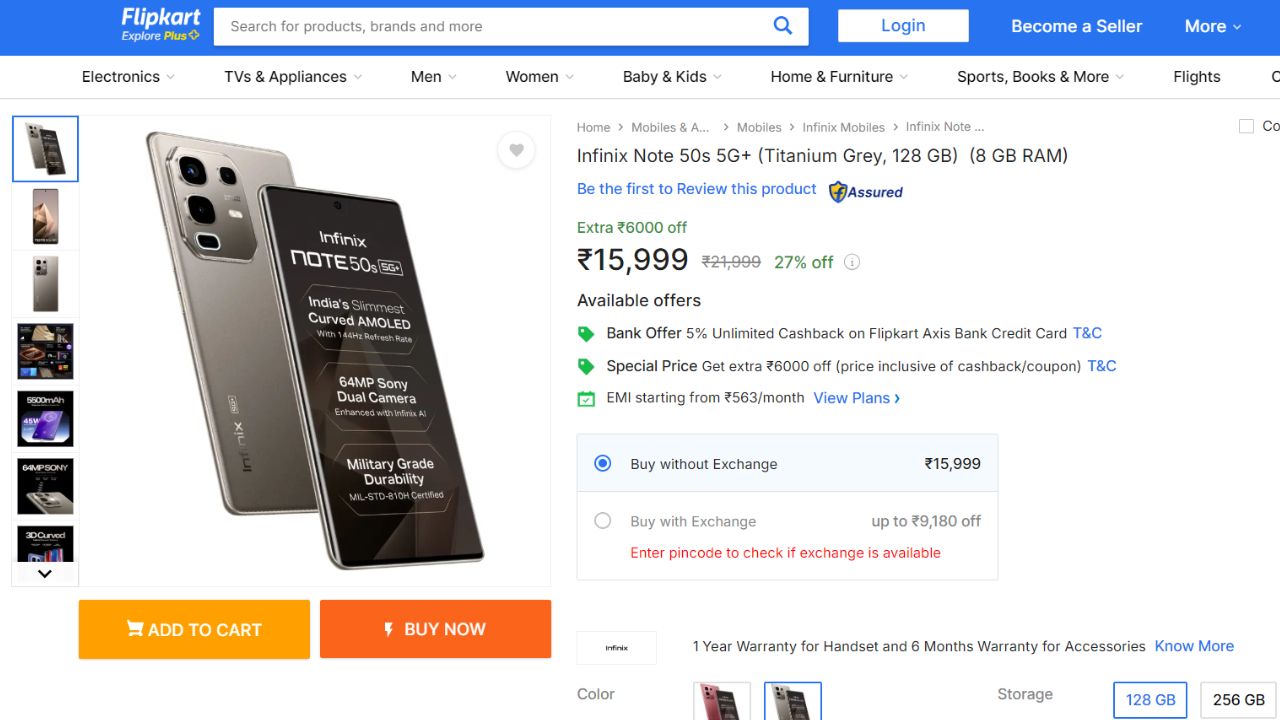Select the 256 GB storage option
The height and width of the screenshot is (720, 1280).
click(1238, 700)
